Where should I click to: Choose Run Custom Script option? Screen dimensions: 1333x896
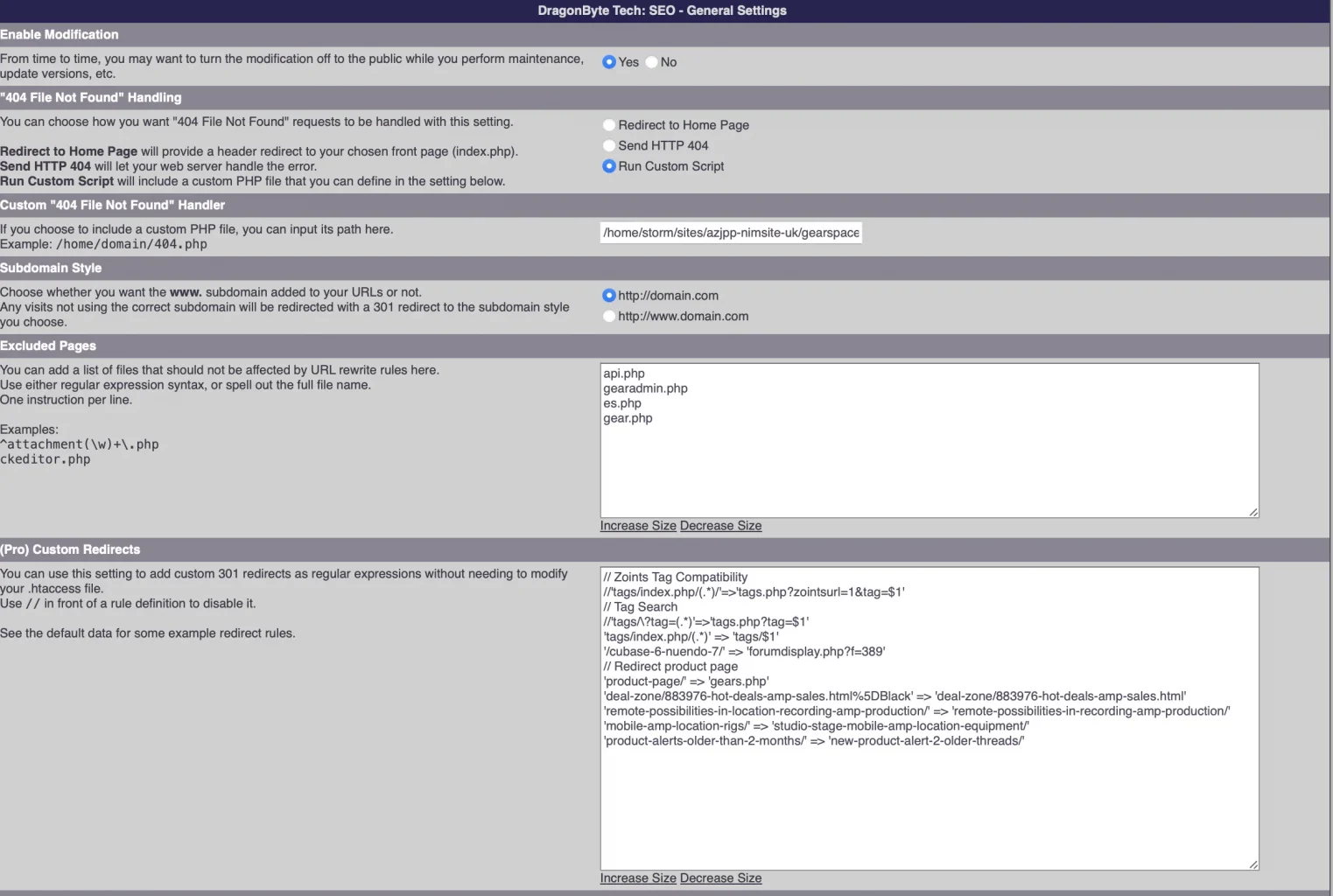(x=609, y=166)
